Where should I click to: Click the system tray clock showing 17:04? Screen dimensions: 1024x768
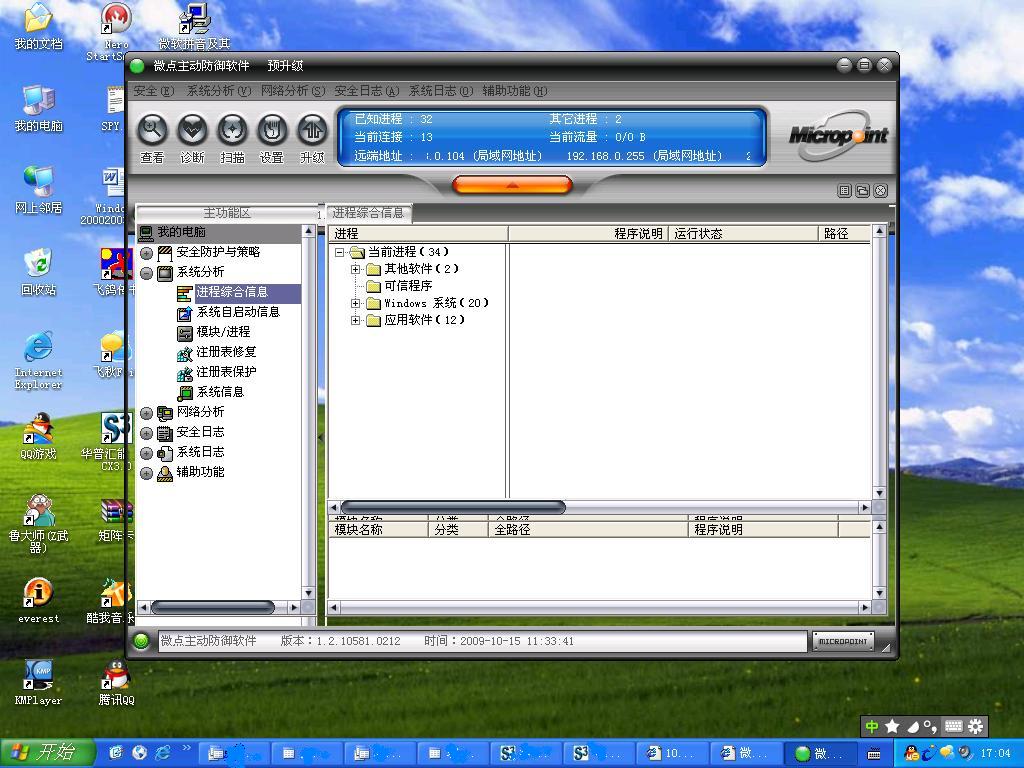click(995, 753)
